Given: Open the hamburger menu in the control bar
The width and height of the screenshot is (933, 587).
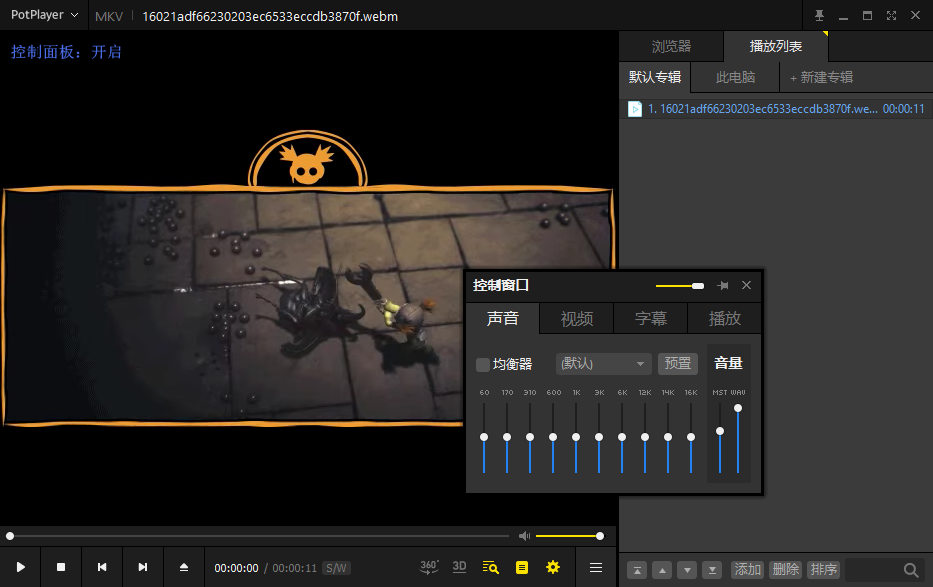Looking at the screenshot, I should [x=596, y=567].
